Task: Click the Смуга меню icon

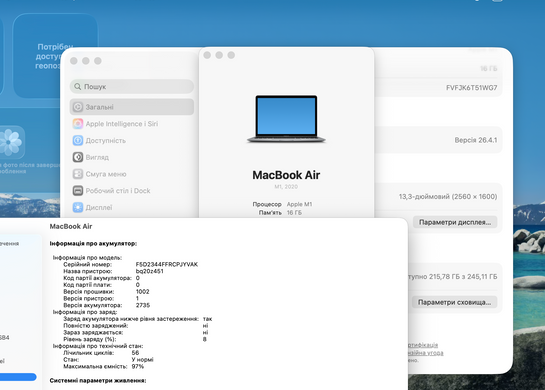Action: tap(78, 174)
